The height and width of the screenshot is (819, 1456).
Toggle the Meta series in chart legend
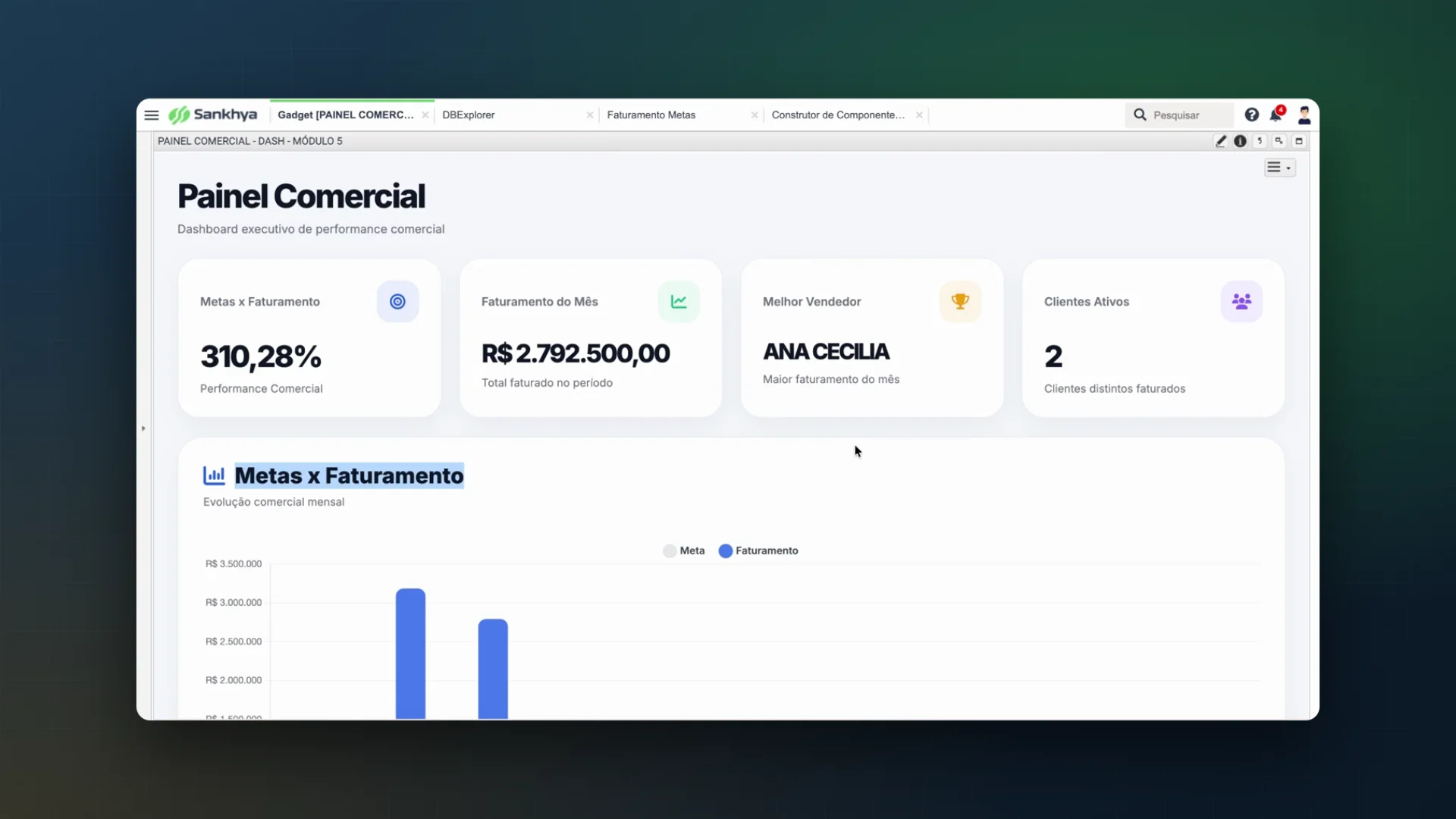coord(684,551)
